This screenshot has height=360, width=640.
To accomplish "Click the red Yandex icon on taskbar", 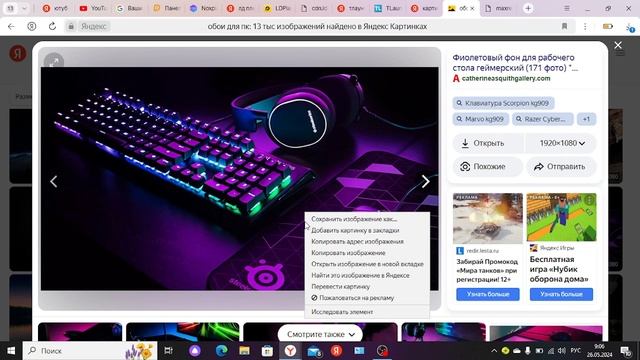I will coord(336,351).
